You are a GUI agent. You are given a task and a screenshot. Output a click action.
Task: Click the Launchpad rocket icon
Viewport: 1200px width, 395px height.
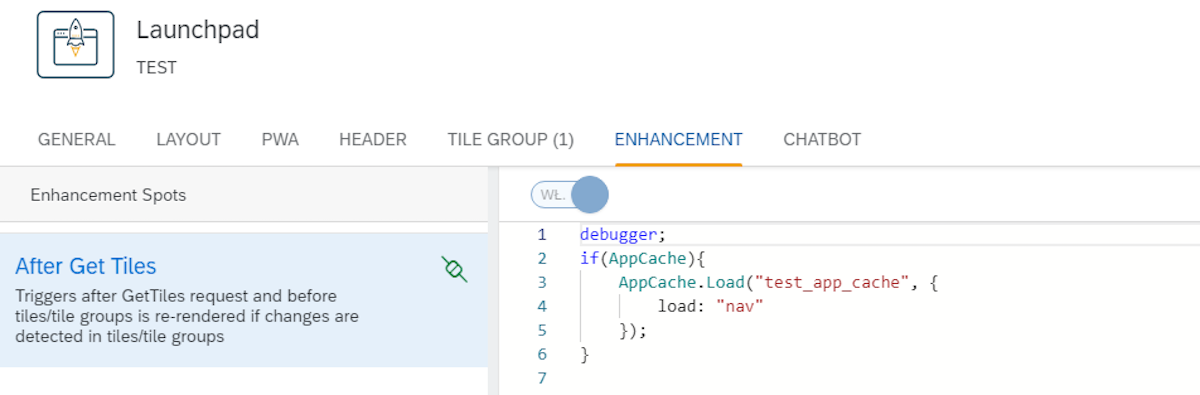click(x=75, y=45)
